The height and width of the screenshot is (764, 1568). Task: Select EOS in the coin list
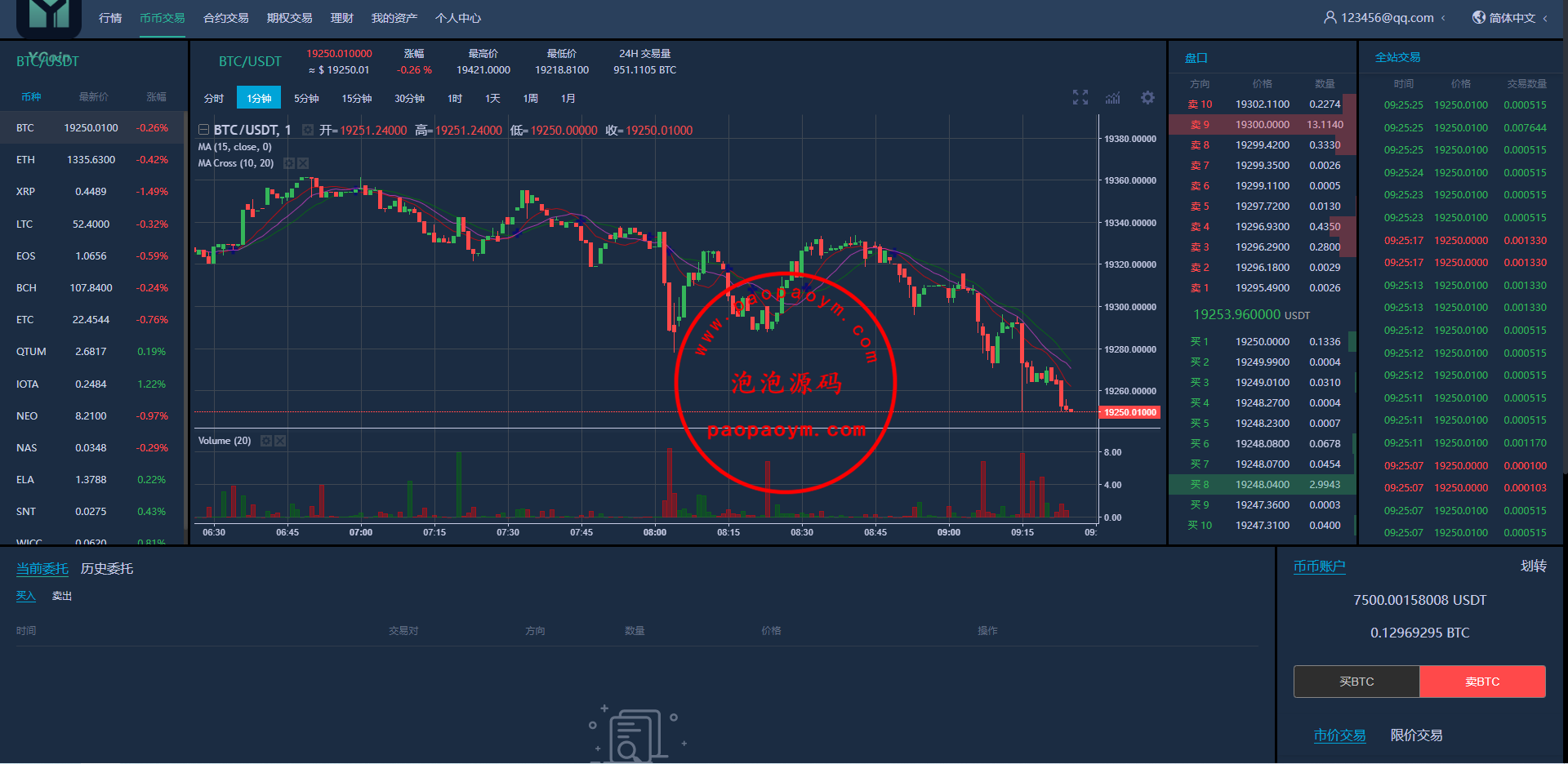[x=93, y=255]
